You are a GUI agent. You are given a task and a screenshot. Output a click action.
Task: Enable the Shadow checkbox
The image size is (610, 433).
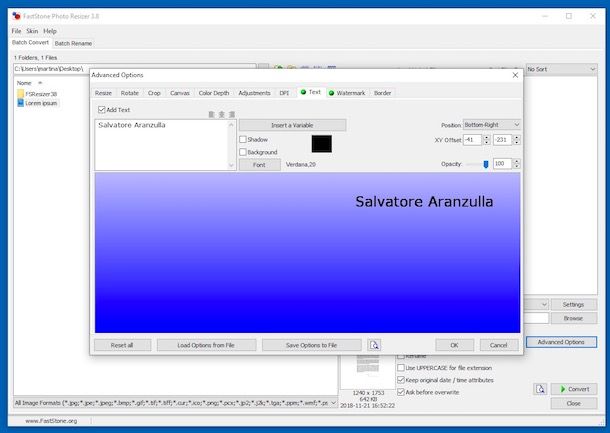(243, 139)
